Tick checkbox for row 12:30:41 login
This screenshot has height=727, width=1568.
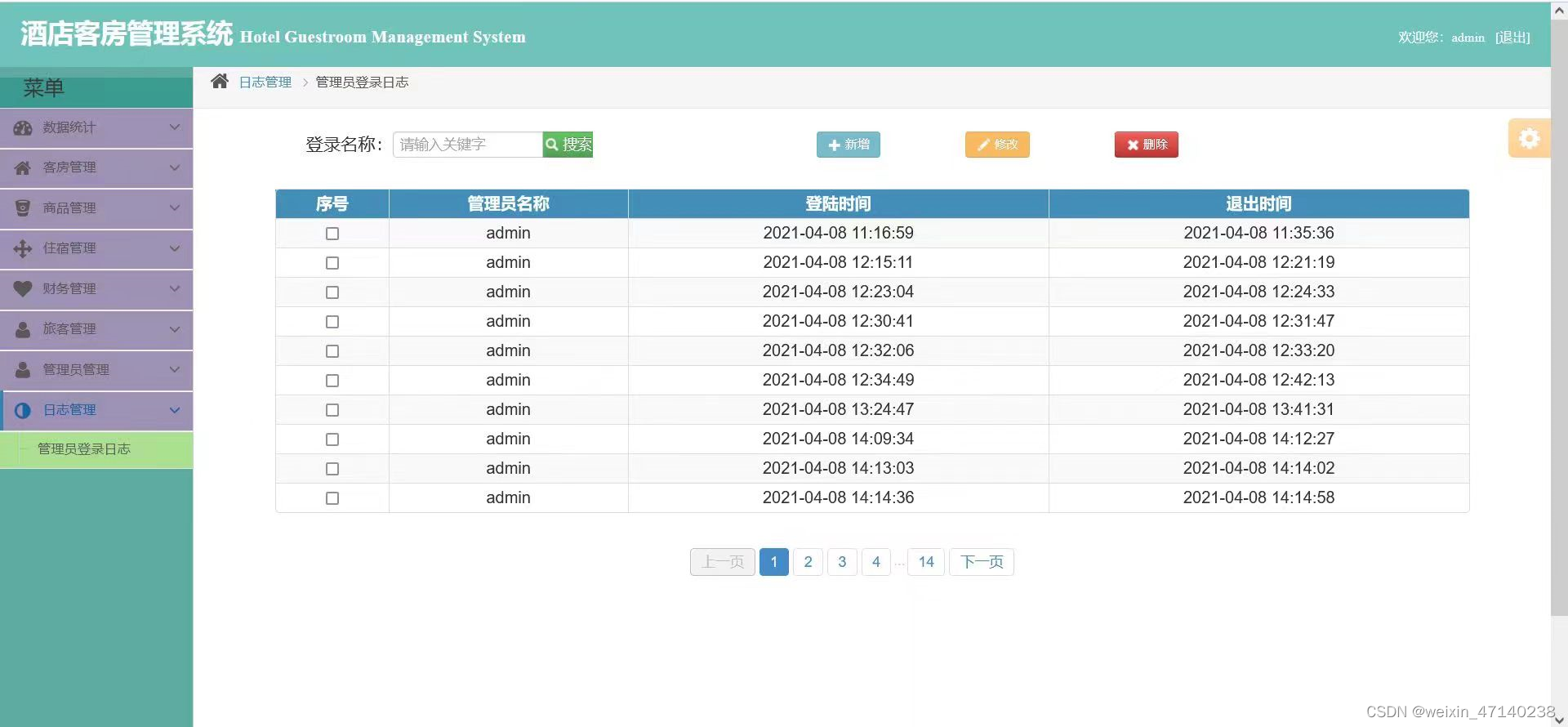tap(332, 322)
